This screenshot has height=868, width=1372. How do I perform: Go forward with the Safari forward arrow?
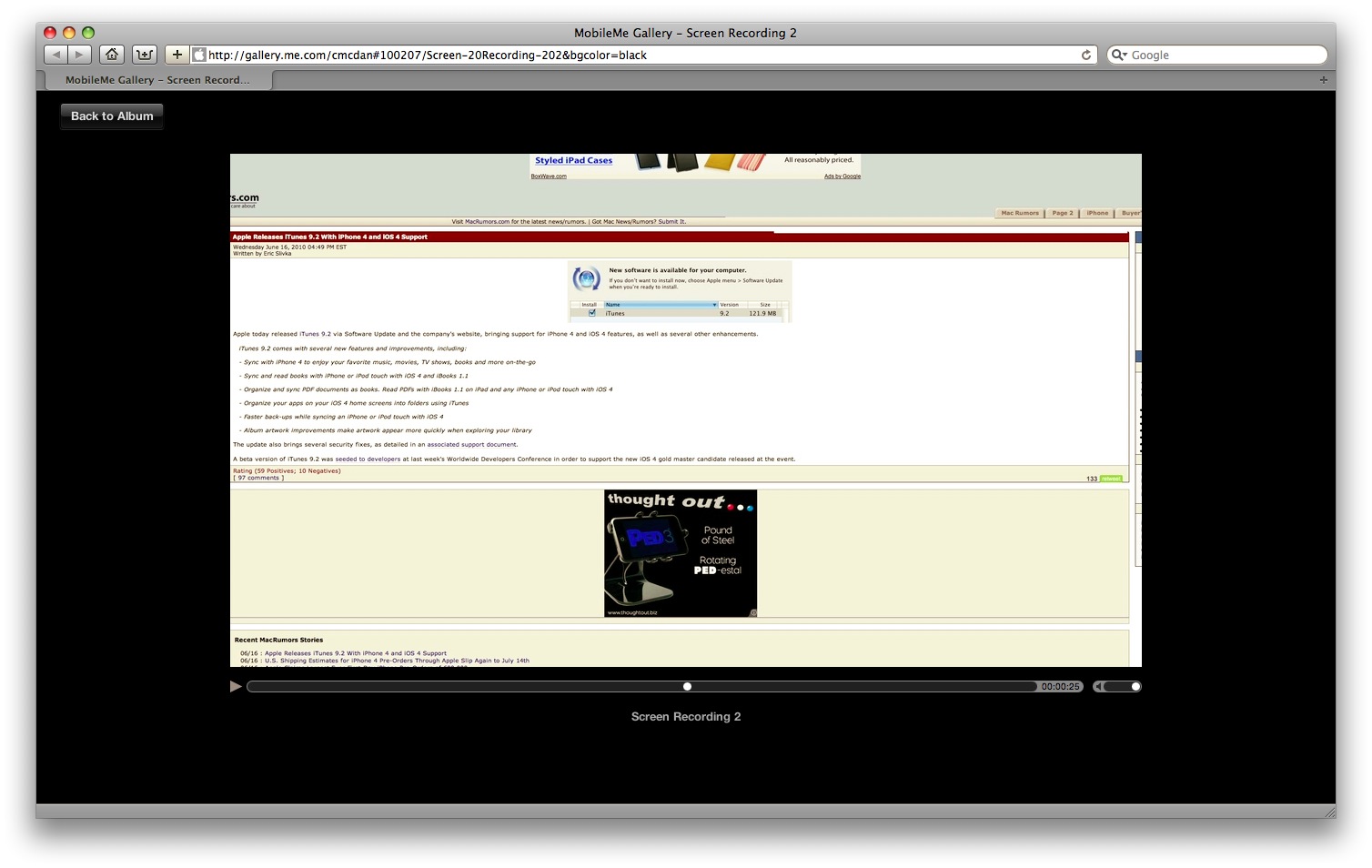[80, 55]
